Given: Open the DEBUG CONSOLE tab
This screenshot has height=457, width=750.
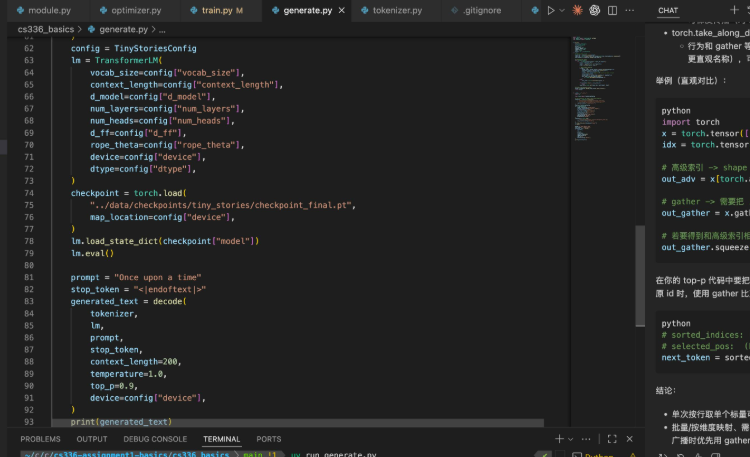Looking at the screenshot, I should 155,439.
